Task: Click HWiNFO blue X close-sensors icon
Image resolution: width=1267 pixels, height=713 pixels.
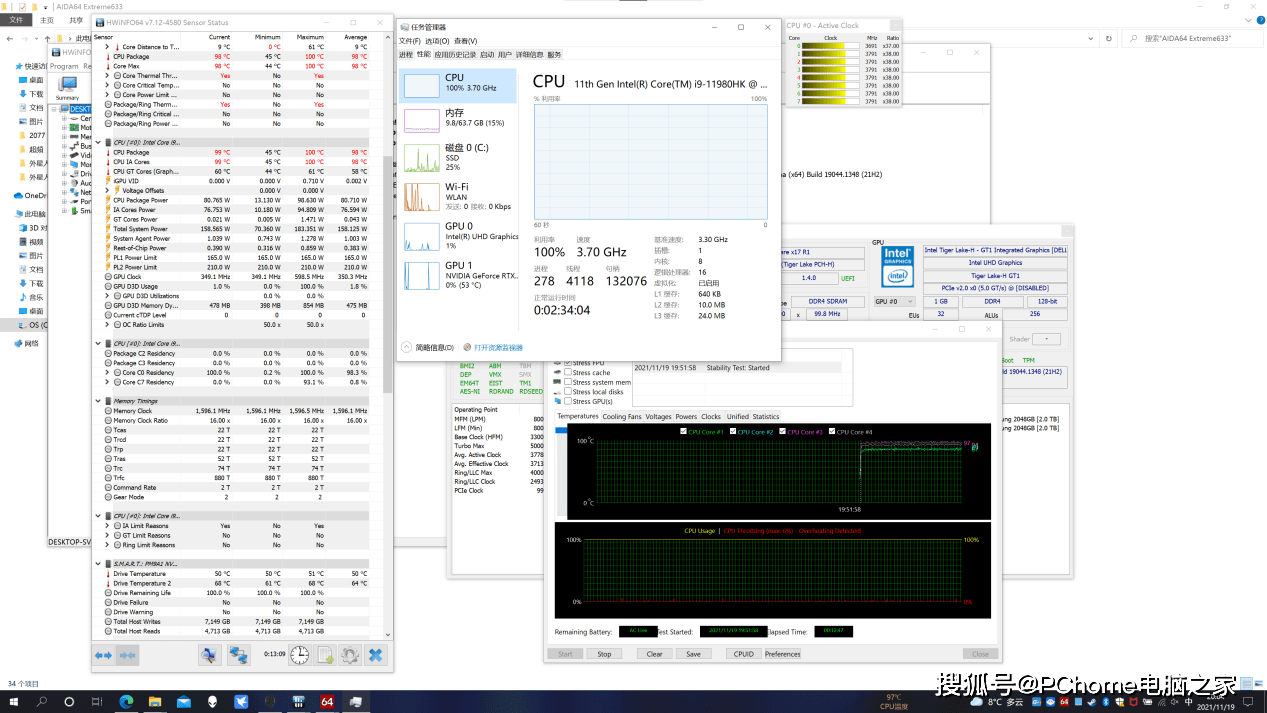Action: pos(375,655)
